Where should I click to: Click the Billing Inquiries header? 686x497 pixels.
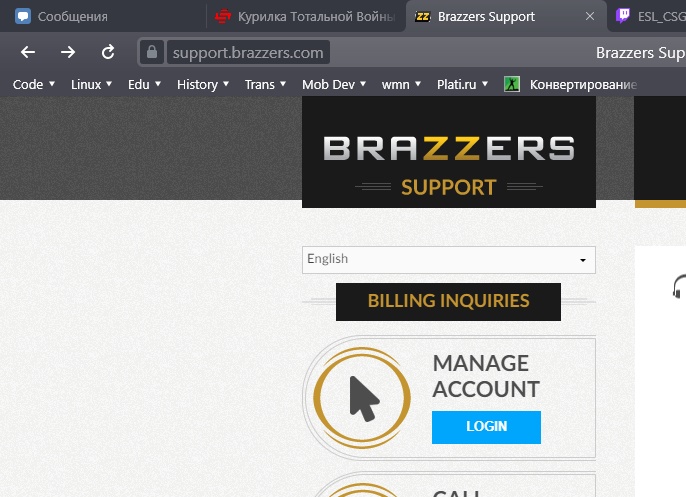coord(448,301)
